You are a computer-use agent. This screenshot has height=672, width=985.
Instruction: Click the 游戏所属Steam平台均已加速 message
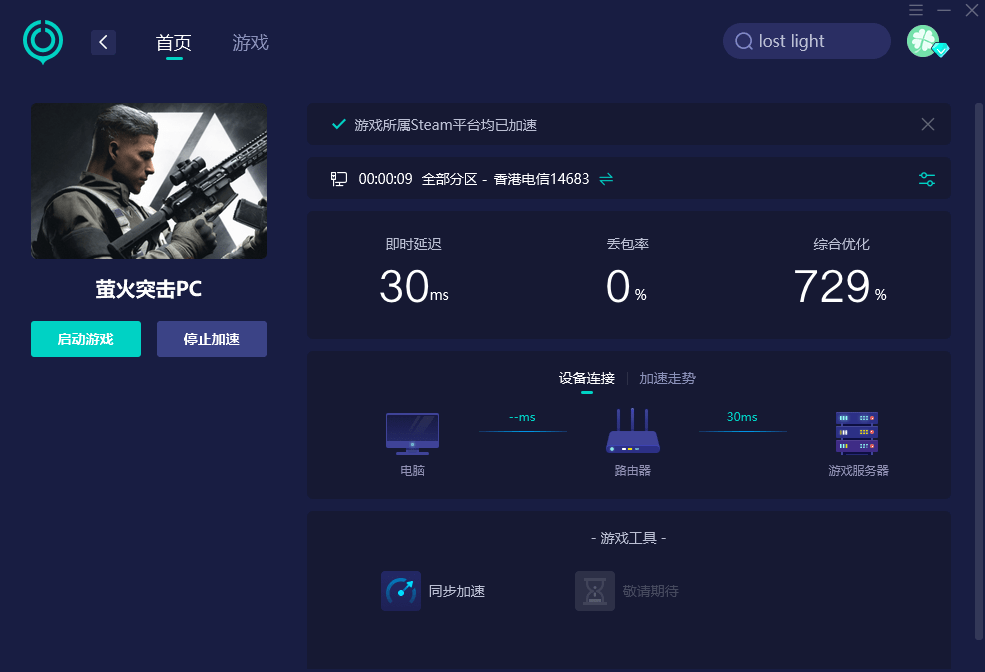click(x=445, y=125)
